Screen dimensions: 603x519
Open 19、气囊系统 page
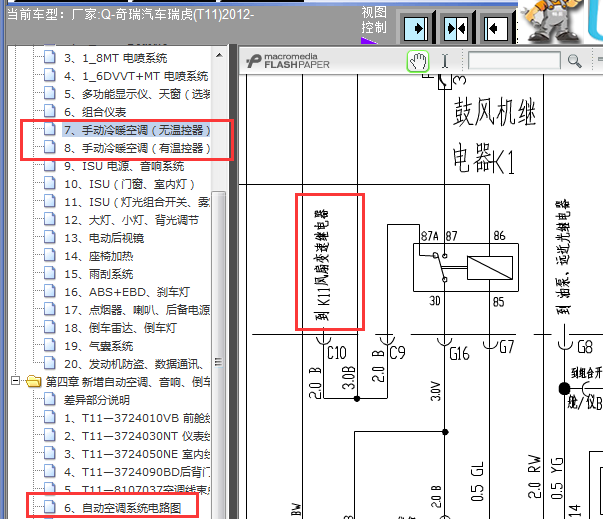[98, 346]
